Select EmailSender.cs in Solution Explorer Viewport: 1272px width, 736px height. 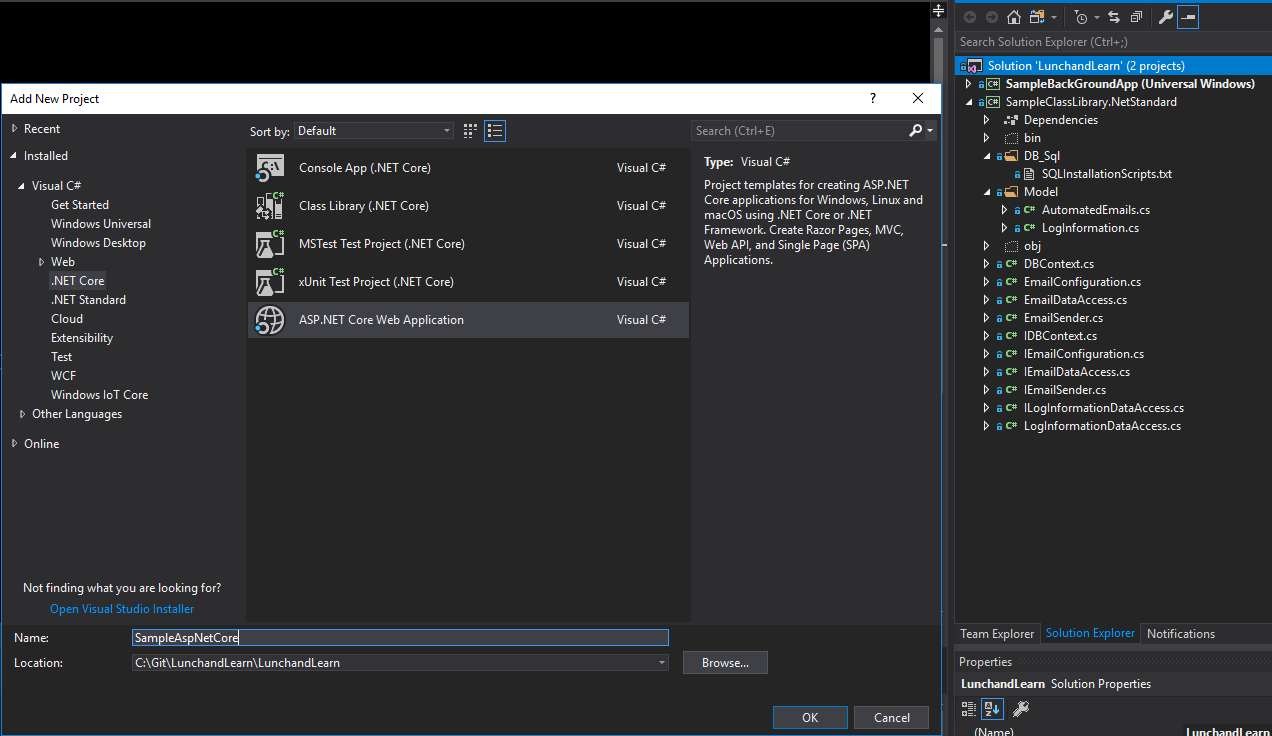(x=1063, y=318)
